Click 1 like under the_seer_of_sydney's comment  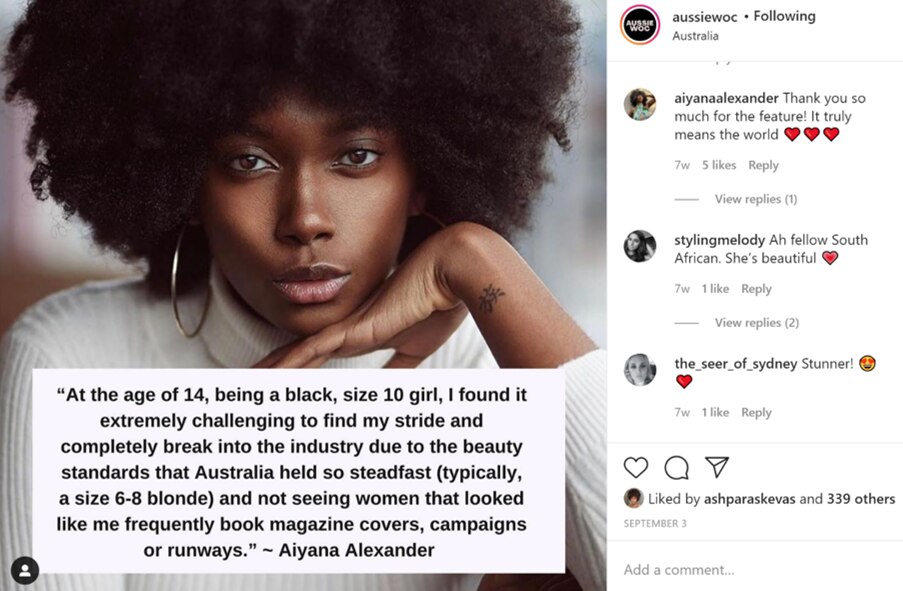pyautogui.click(x=715, y=412)
